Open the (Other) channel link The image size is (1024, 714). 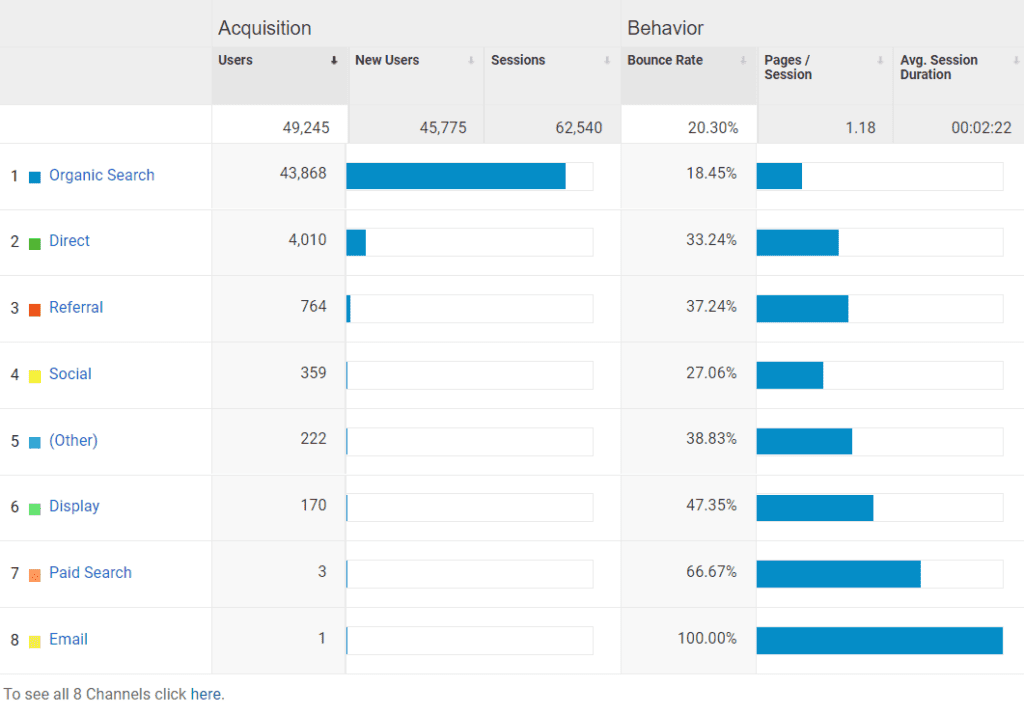click(73, 440)
